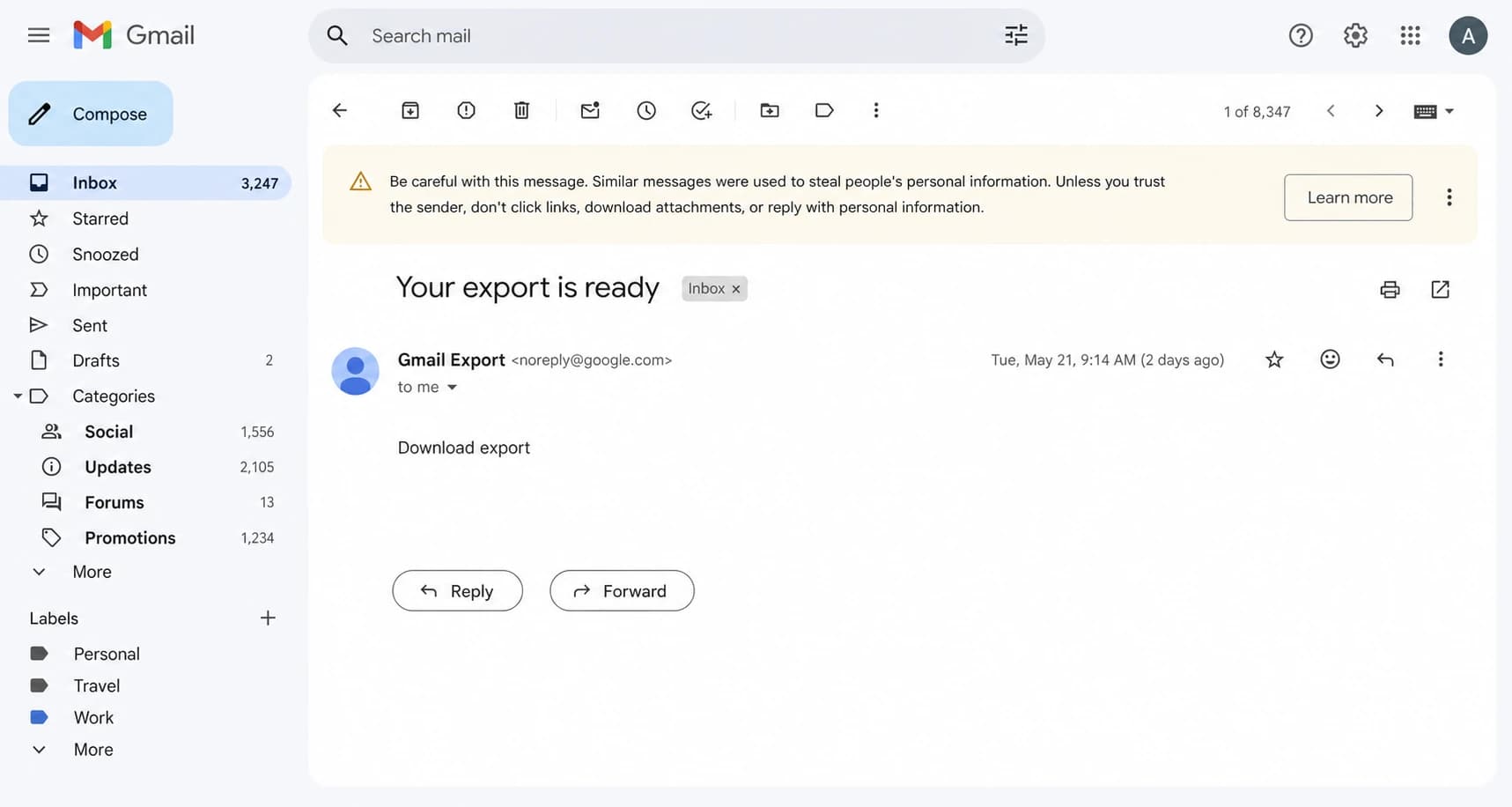Image resolution: width=1512 pixels, height=807 pixels.
Task: Add emoji reaction
Action: [x=1330, y=359]
